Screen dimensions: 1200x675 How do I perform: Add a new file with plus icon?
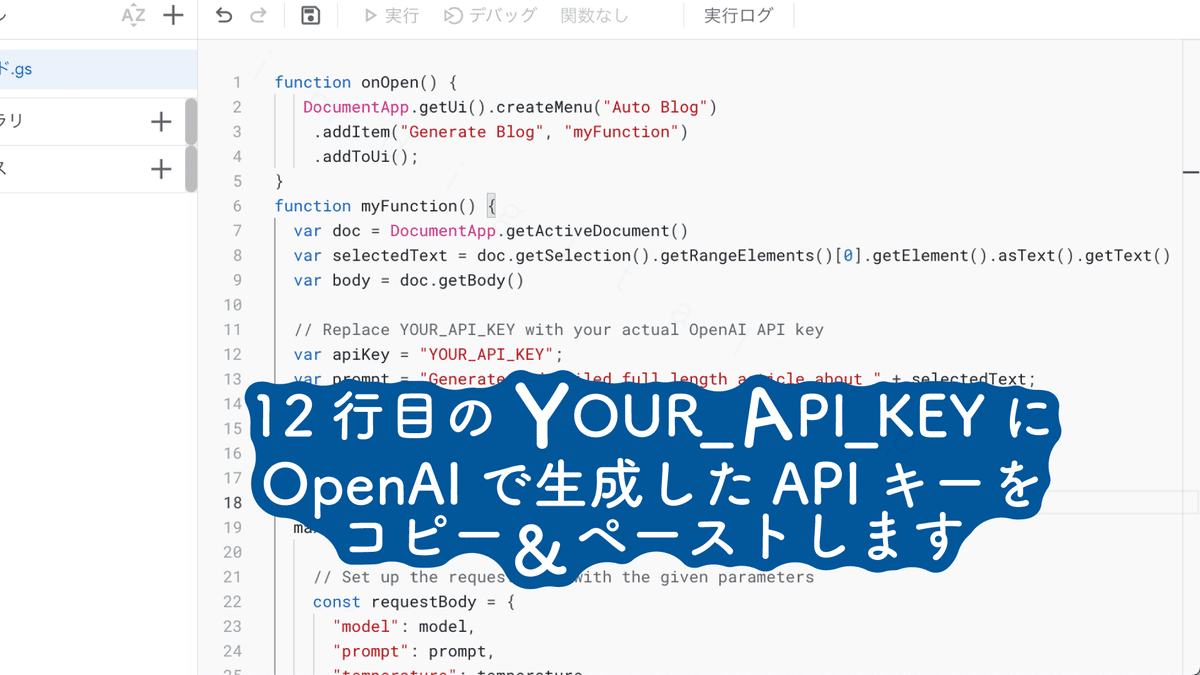173,15
